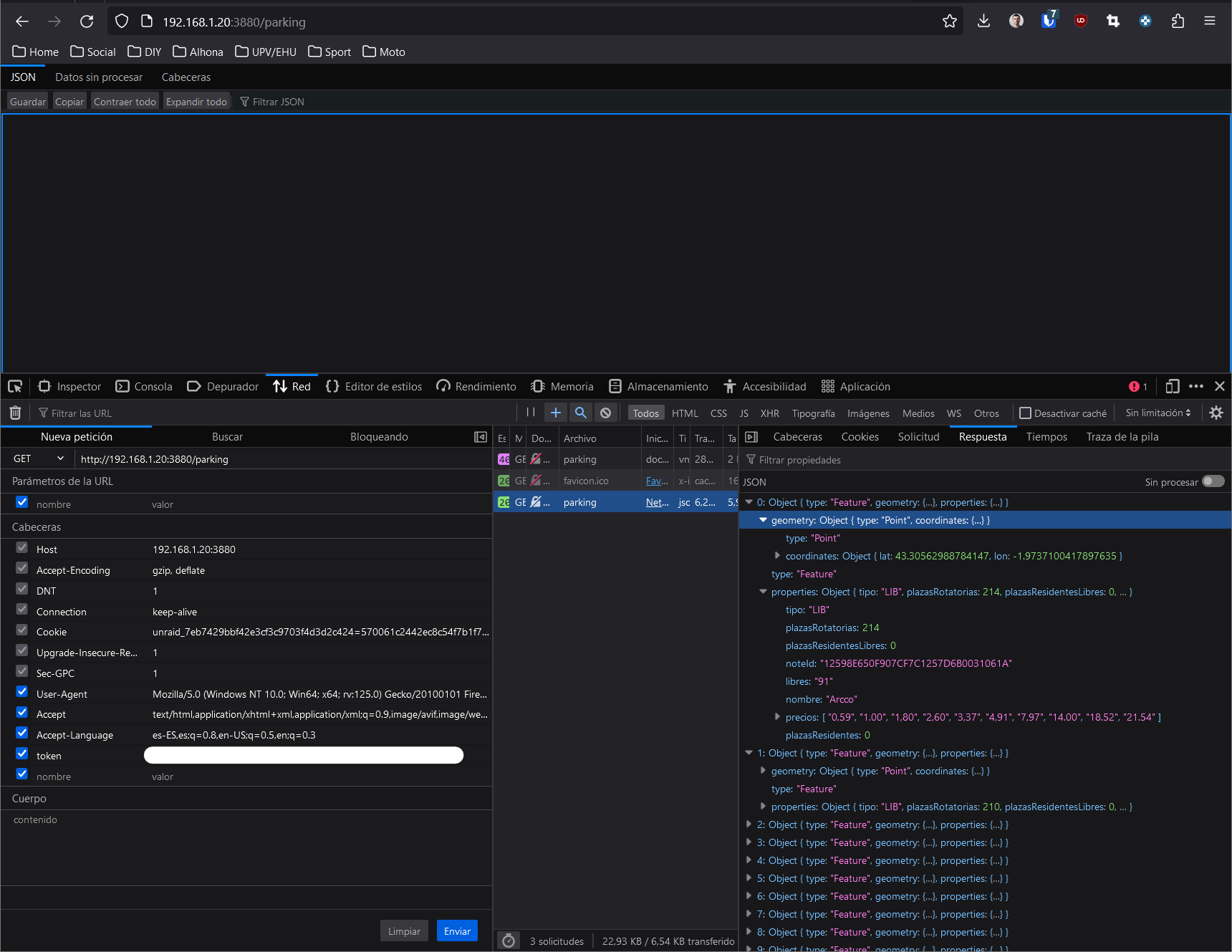The height and width of the screenshot is (952, 1232).
Task: Expand the 2: Object node
Action: (749, 825)
